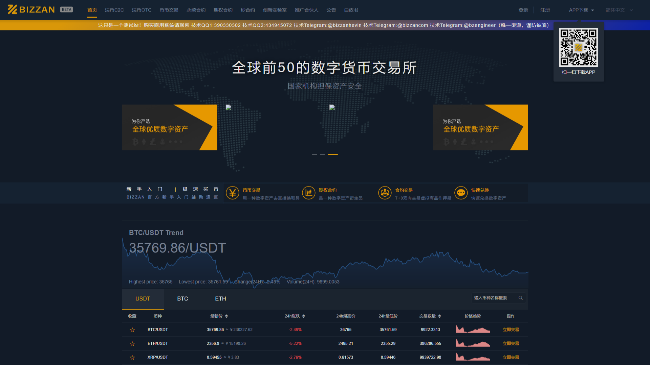
Task: Sort by the 24h change column arrows
Action: click(x=304, y=316)
